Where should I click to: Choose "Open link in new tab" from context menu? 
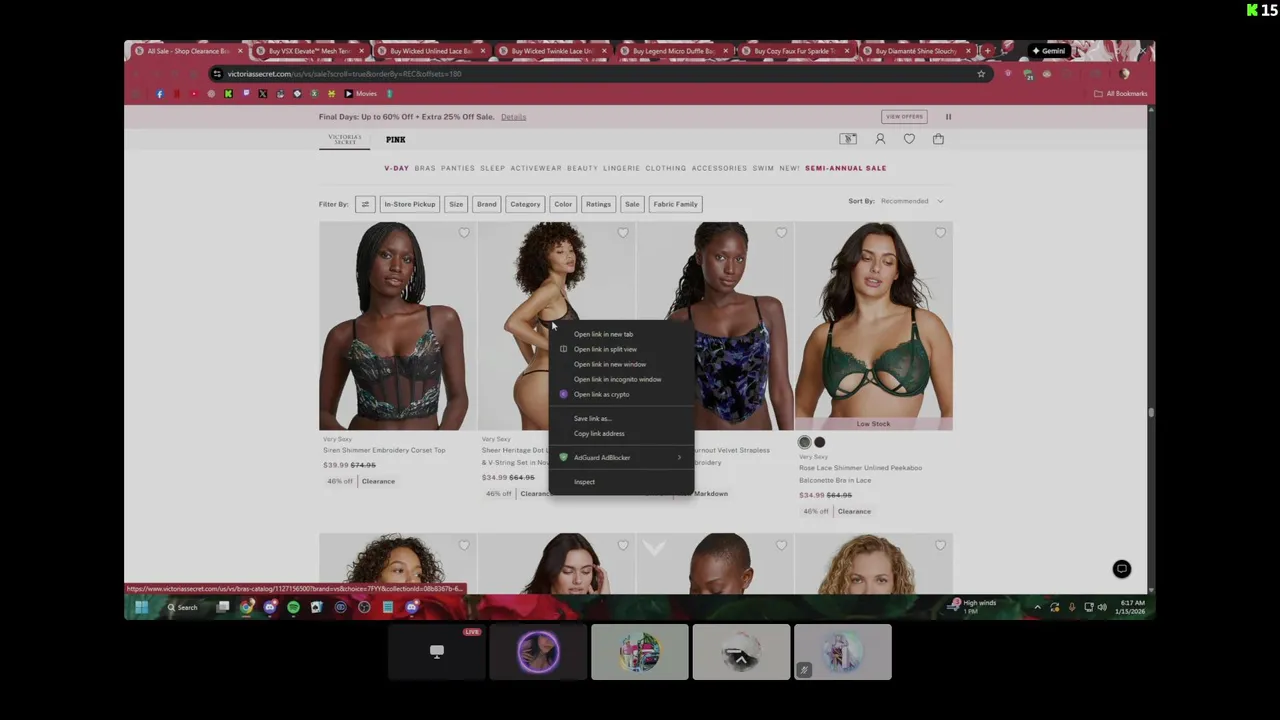620,334
